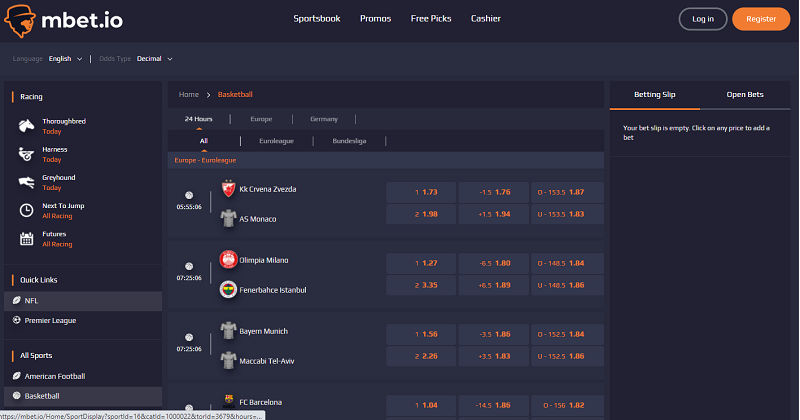Click the Kk Crvena Zvezda team crest
The width and height of the screenshot is (800, 420).
[x=228, y=189]
